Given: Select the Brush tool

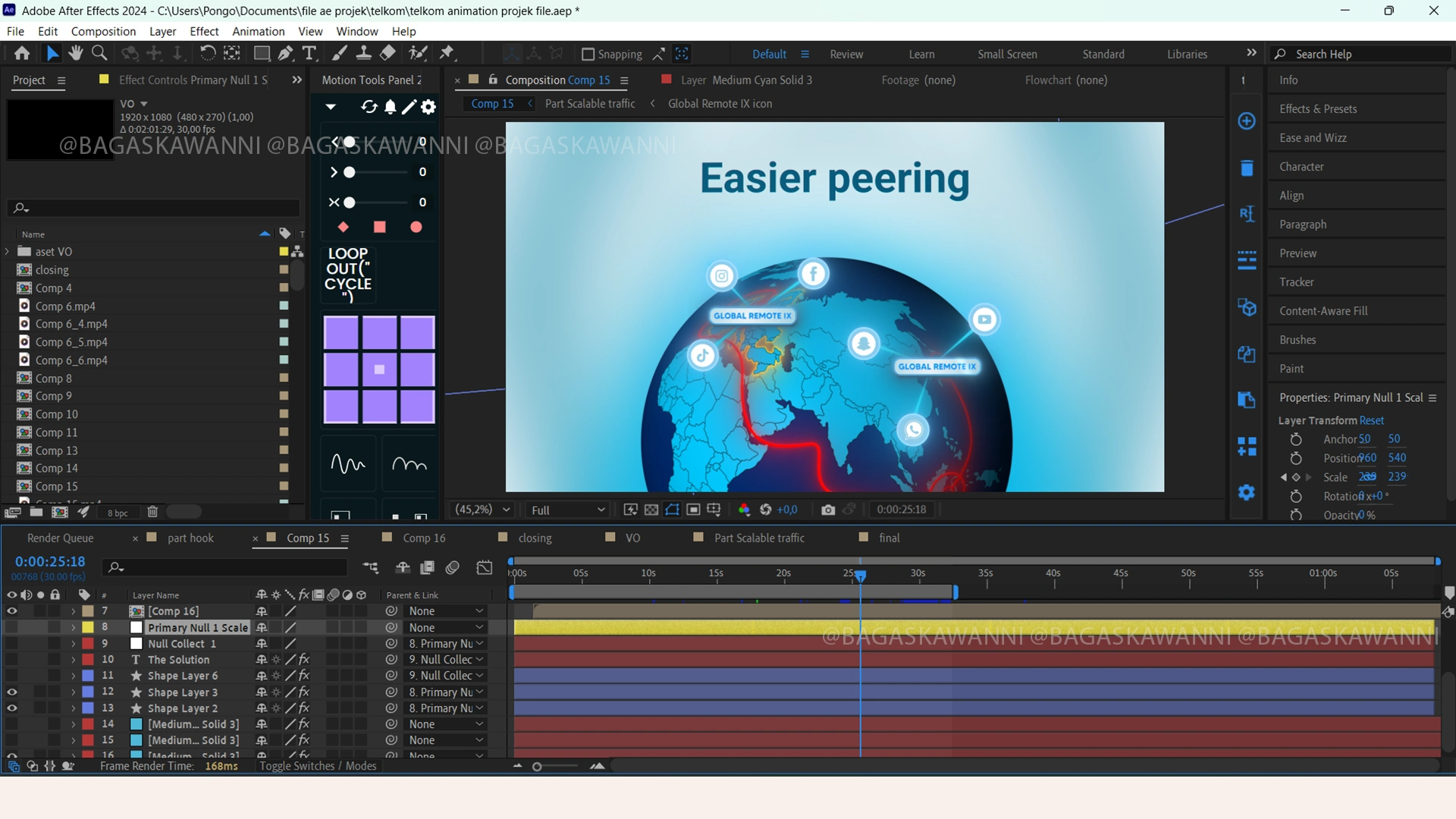Looking at the screenshot, I should coord(340,53).
